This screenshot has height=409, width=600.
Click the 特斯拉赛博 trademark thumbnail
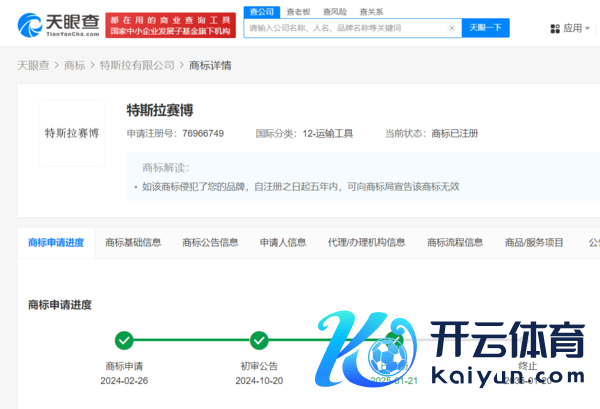coord(71,133)
